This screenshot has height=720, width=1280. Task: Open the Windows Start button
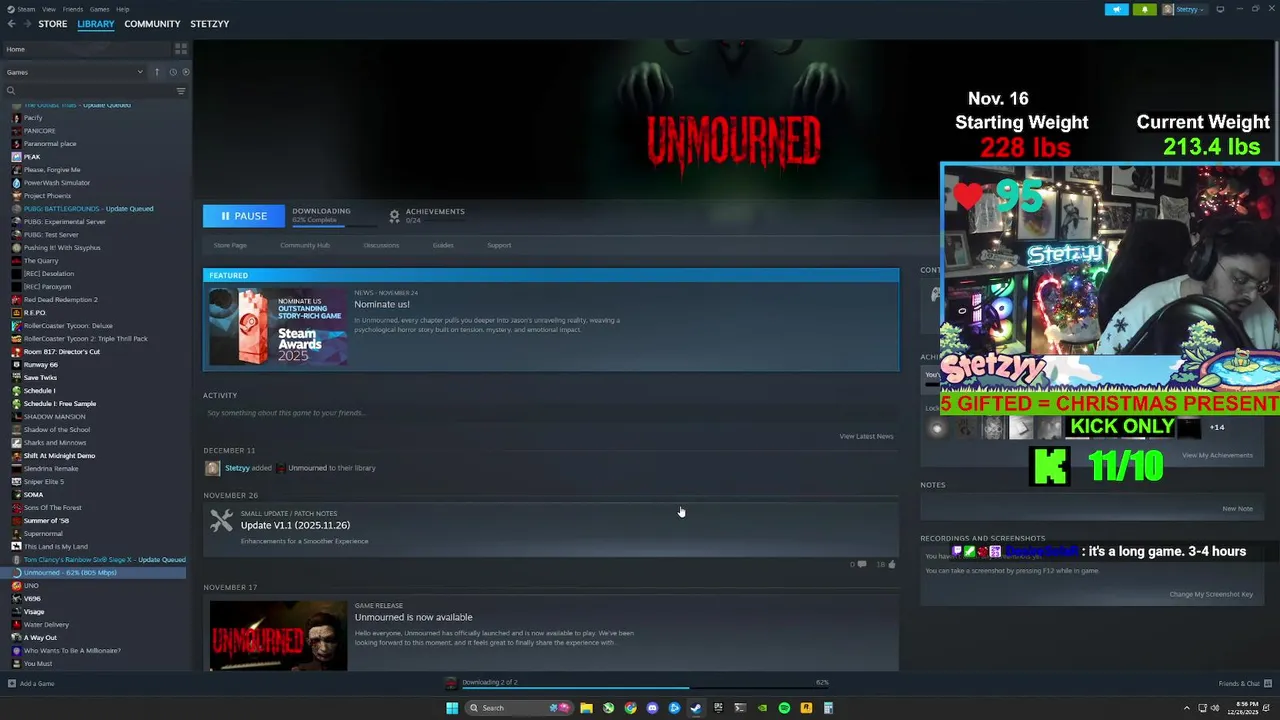452,708
